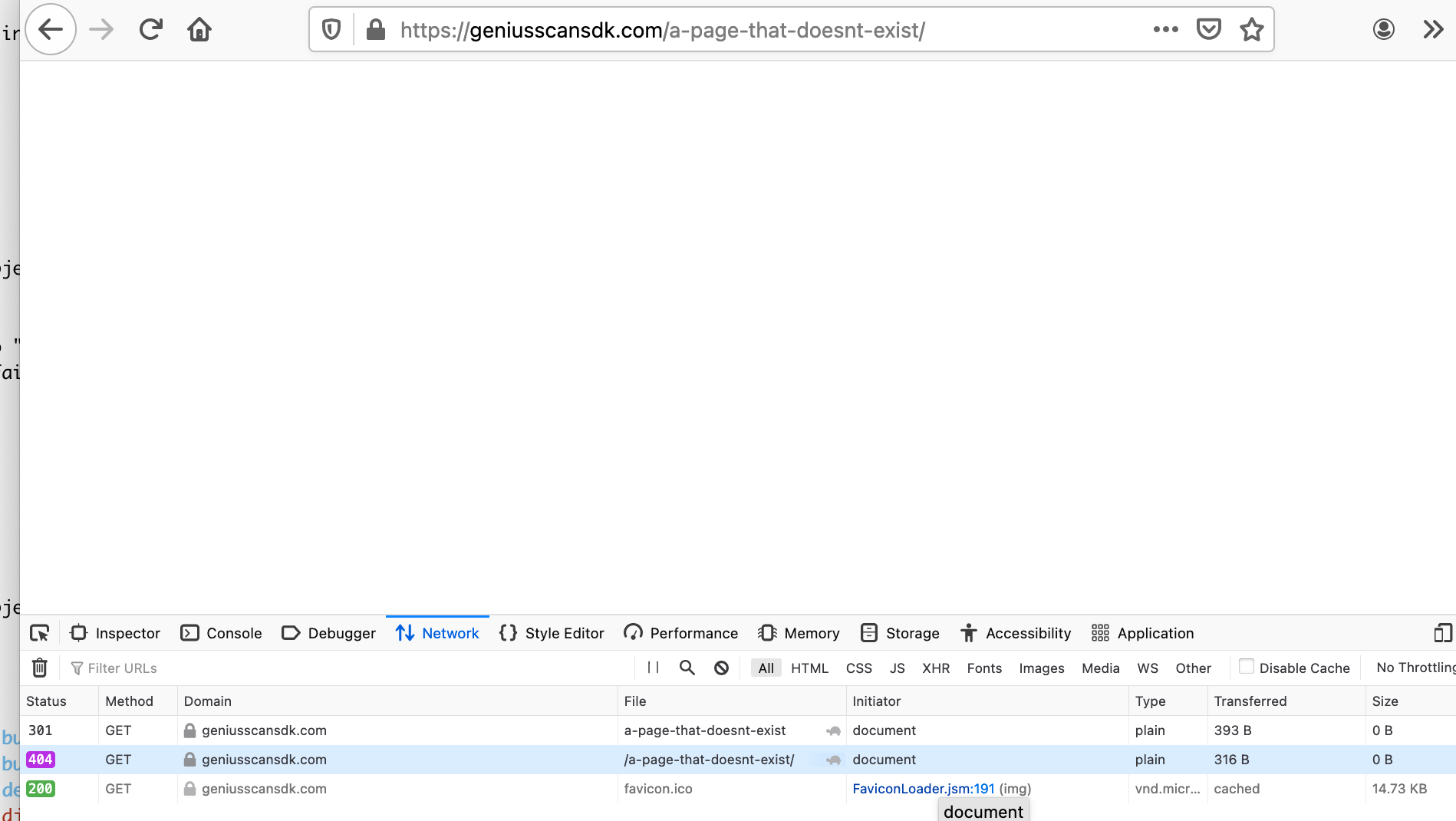The height and width of the screenshot is (821, 1456).
Task: Bookmark this page with the star
Action: pyautogui.click(x=1252, y=30)
